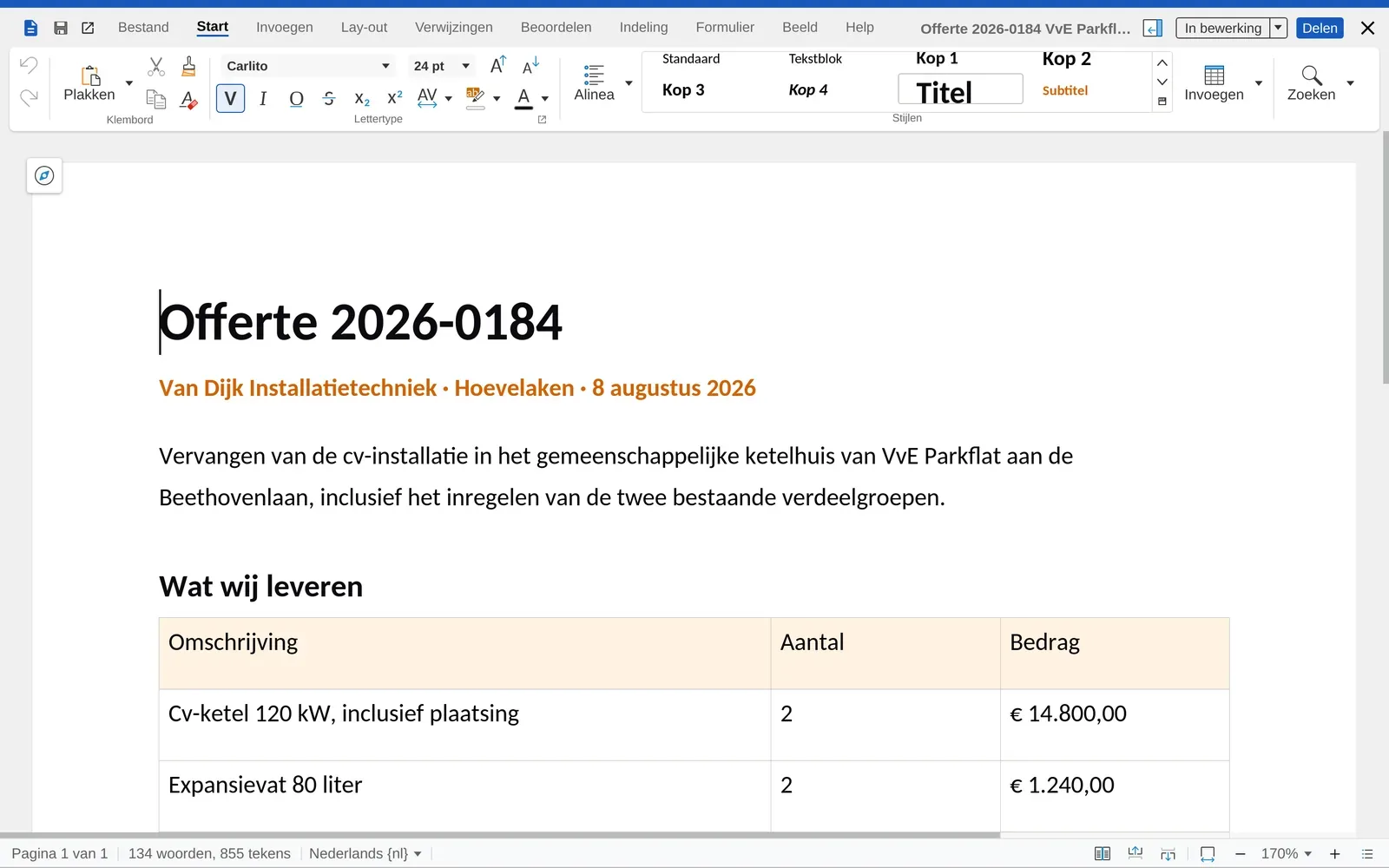The width and height of the screenshot is (1389, 868).
Task: Click the Alinea paragraph button
Action: coord(594,83)
